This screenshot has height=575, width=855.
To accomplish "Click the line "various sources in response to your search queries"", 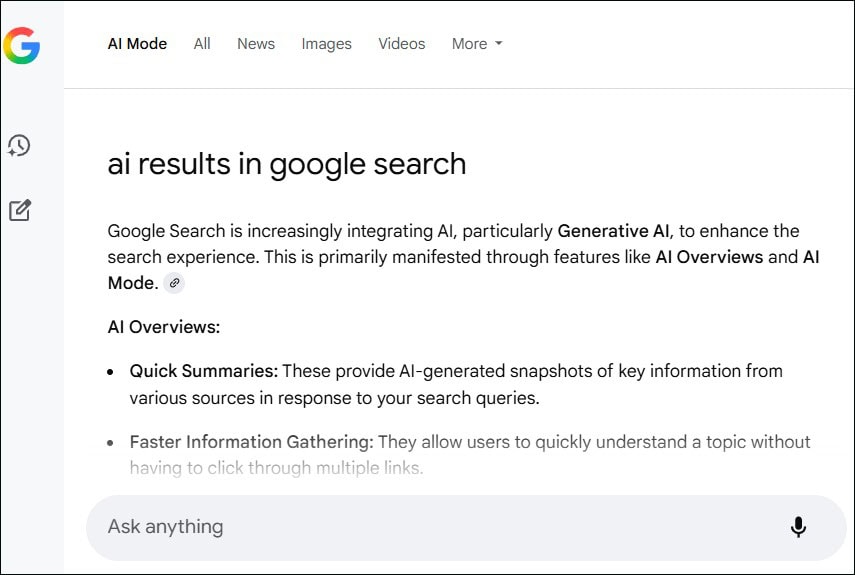I will point(334,398).
